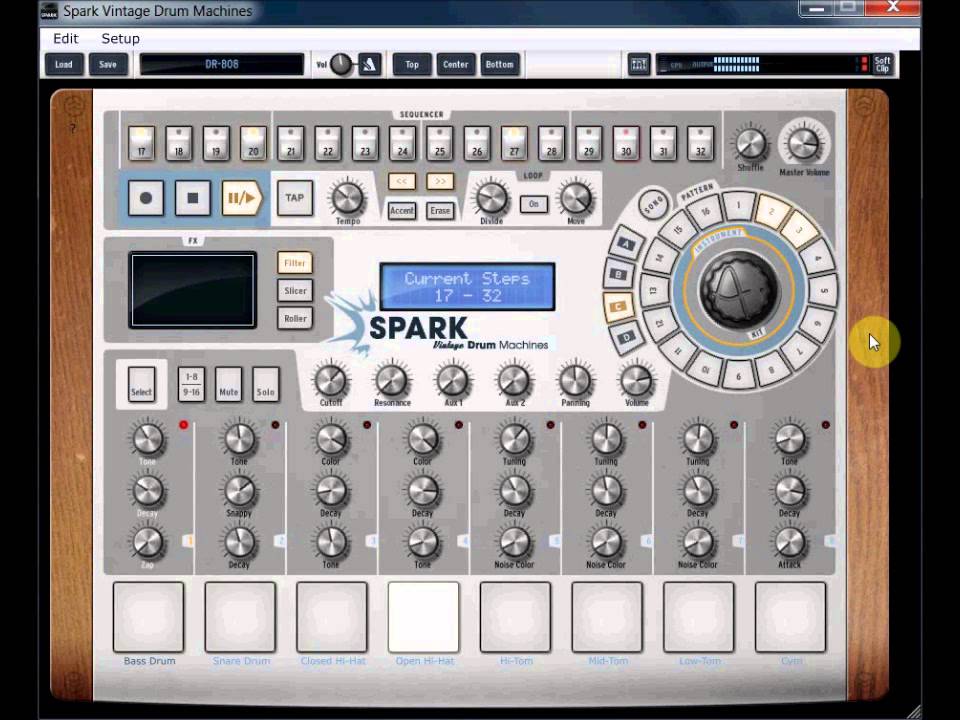Toggle the Loop On button

coord(534,204)
